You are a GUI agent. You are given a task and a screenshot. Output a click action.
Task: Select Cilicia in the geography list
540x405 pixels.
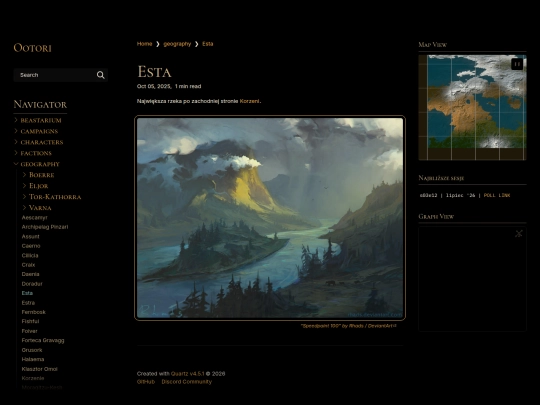coord(30,256)
